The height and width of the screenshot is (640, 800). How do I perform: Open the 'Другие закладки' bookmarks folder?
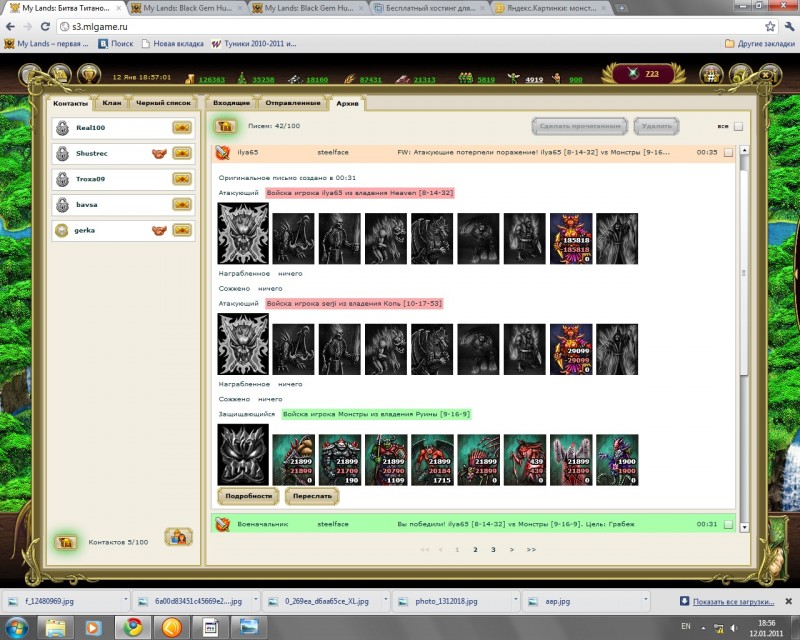coord(760,44)
